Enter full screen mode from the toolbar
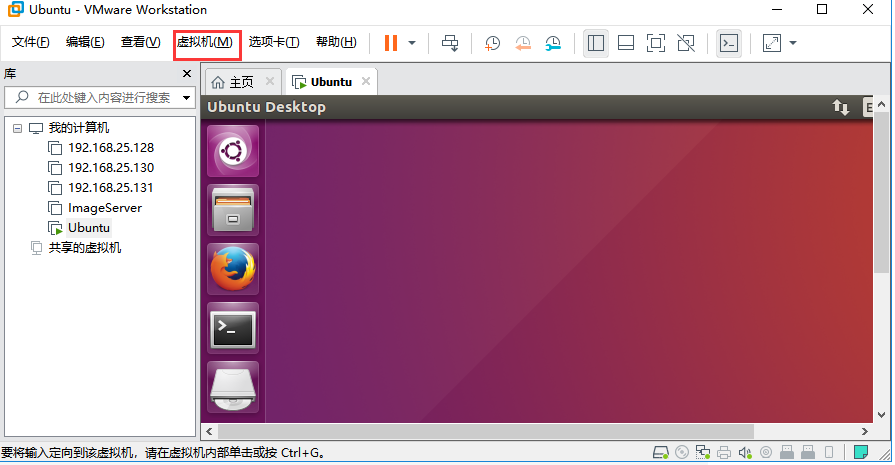 656,43
